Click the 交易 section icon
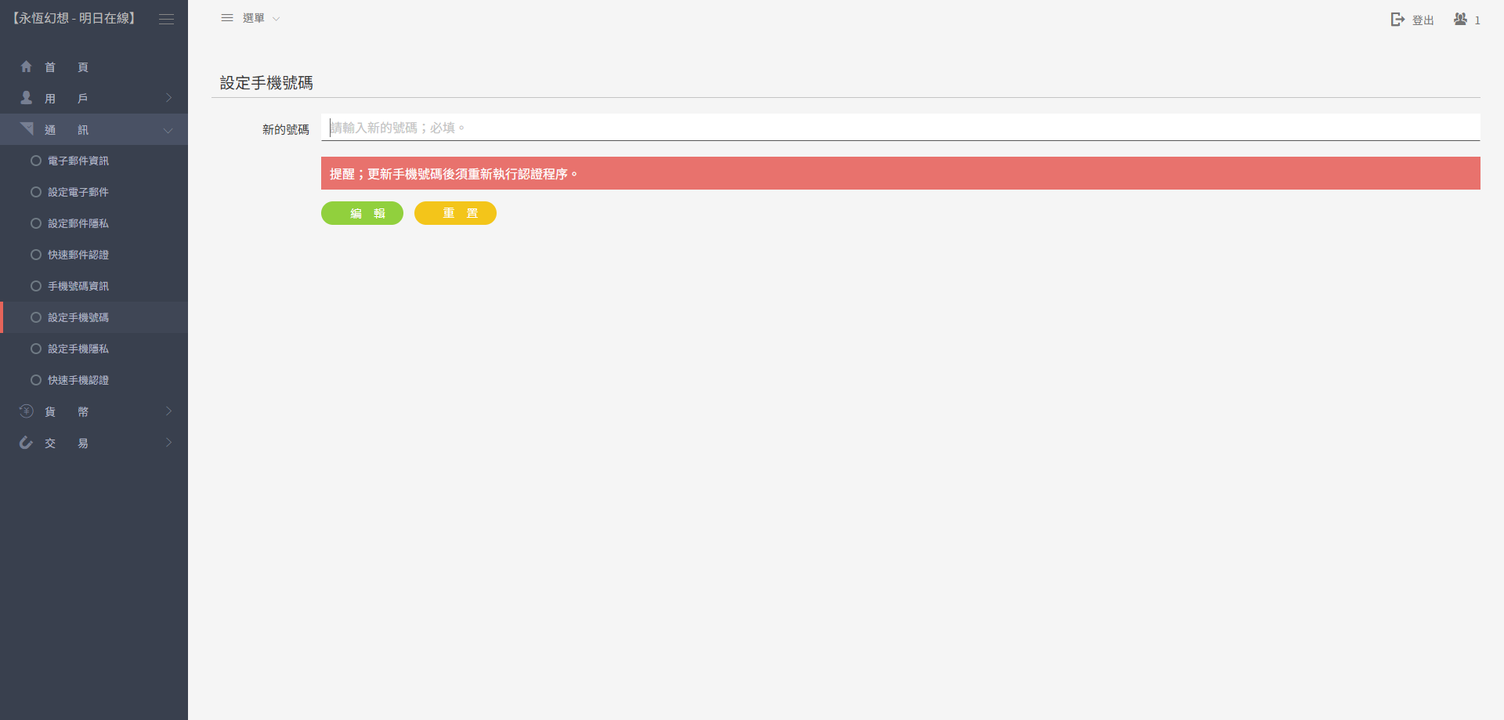The image size is (1504, 720). 27,442
